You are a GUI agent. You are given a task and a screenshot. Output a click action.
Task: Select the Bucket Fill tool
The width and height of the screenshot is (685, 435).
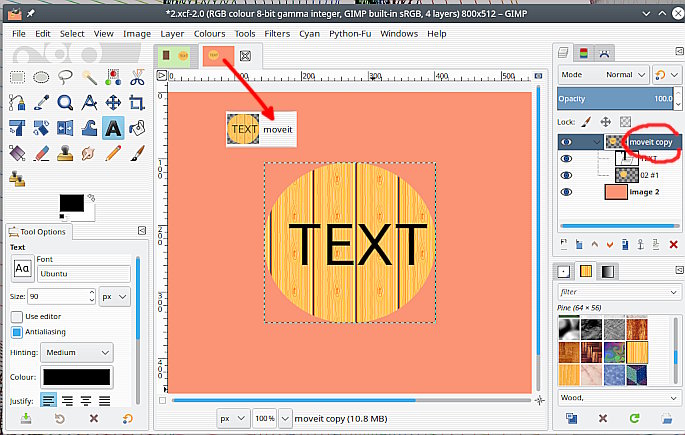click(137, 128)
